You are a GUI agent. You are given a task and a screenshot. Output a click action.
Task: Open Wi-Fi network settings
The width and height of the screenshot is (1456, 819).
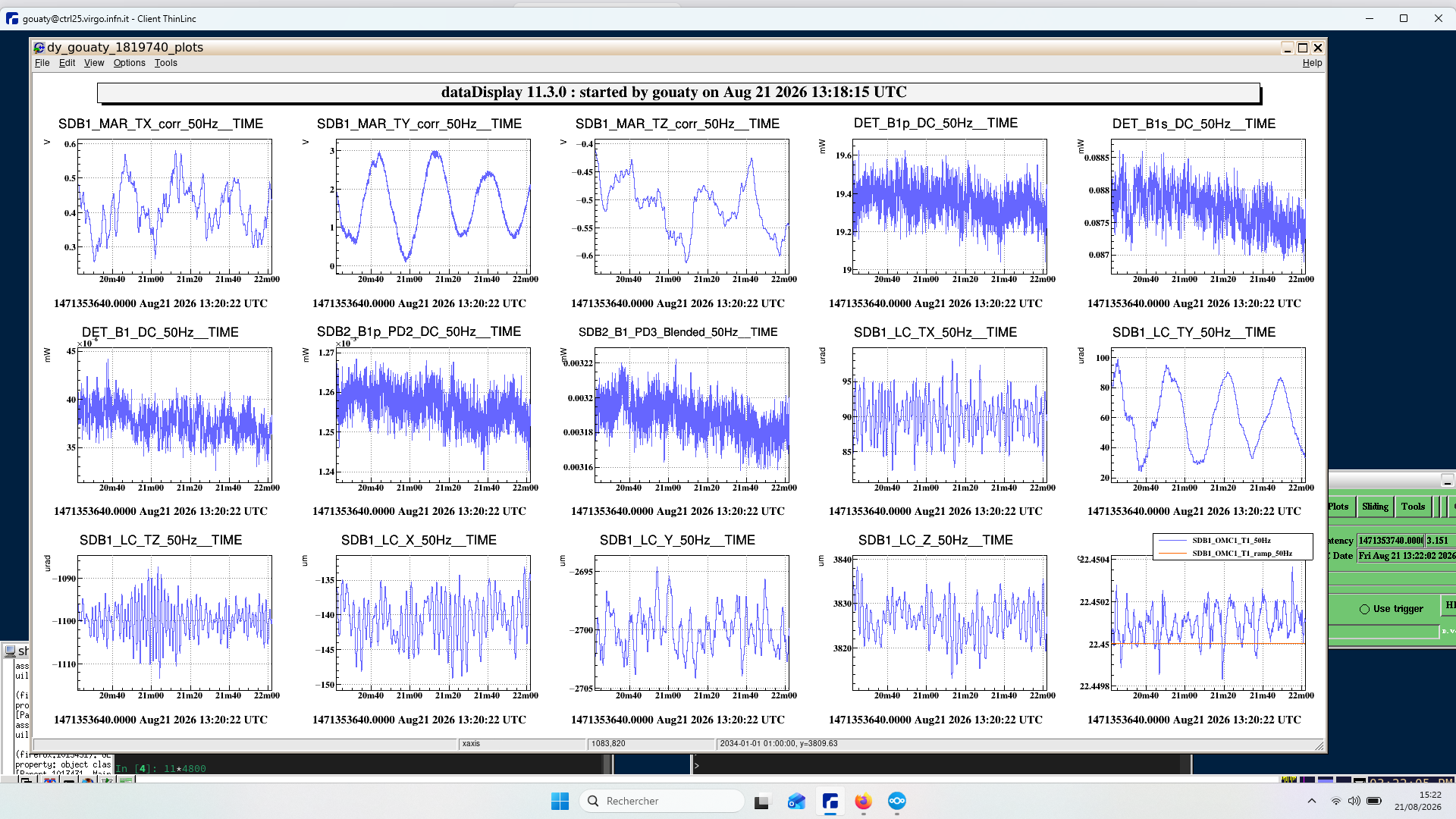click(1336, 801)
